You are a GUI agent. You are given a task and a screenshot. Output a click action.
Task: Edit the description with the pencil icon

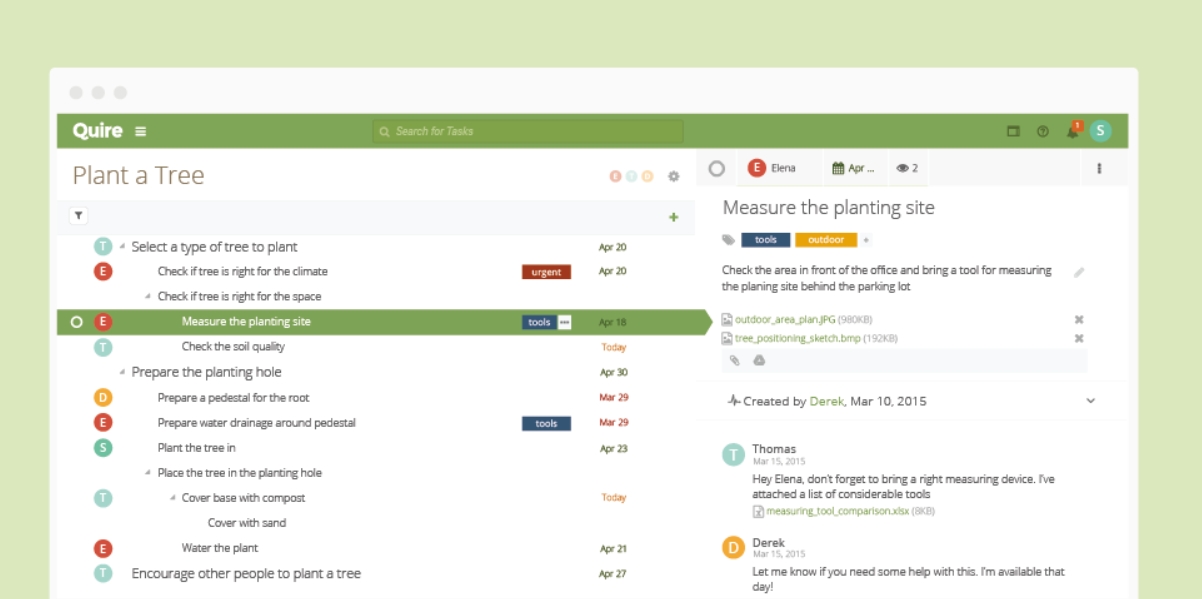pos(1079,272)
